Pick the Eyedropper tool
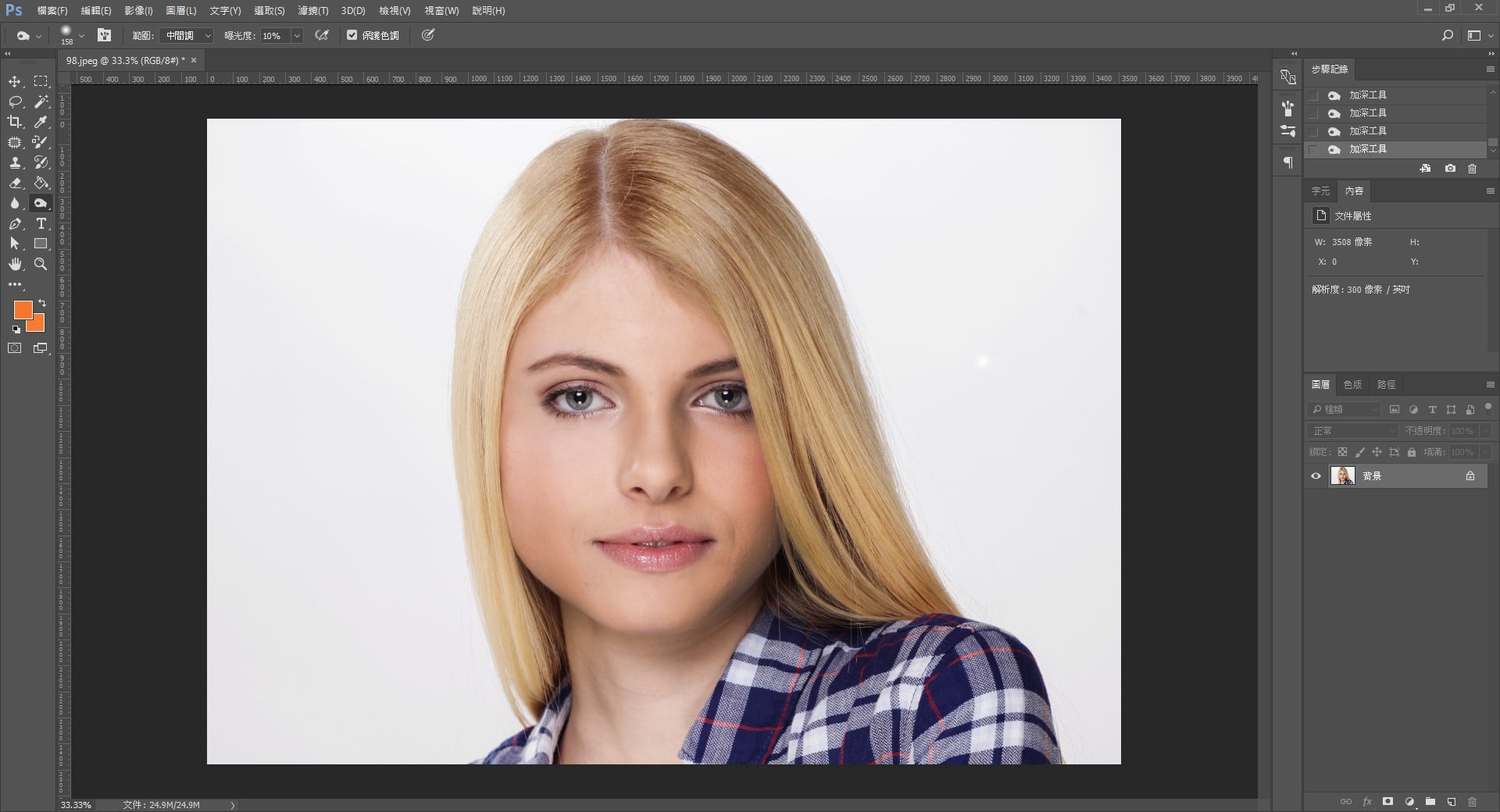1500x812 pixels. click(41, 122)
